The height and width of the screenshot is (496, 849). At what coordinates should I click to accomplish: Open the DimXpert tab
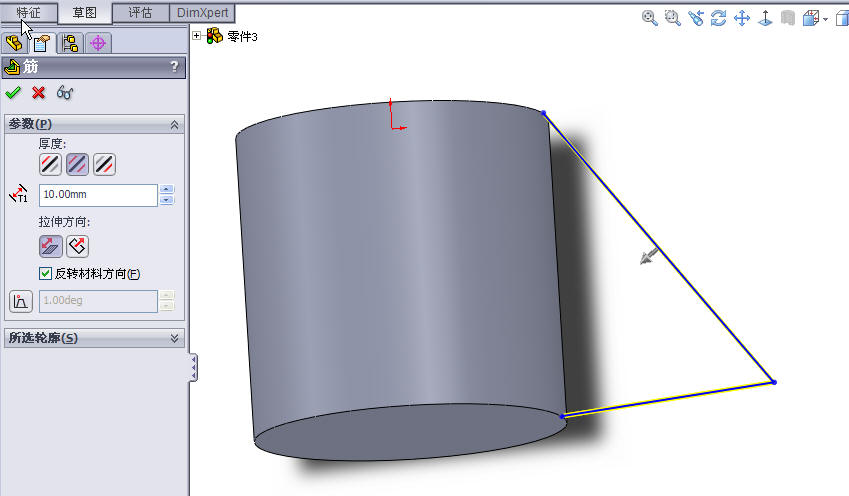click(203, 12)
